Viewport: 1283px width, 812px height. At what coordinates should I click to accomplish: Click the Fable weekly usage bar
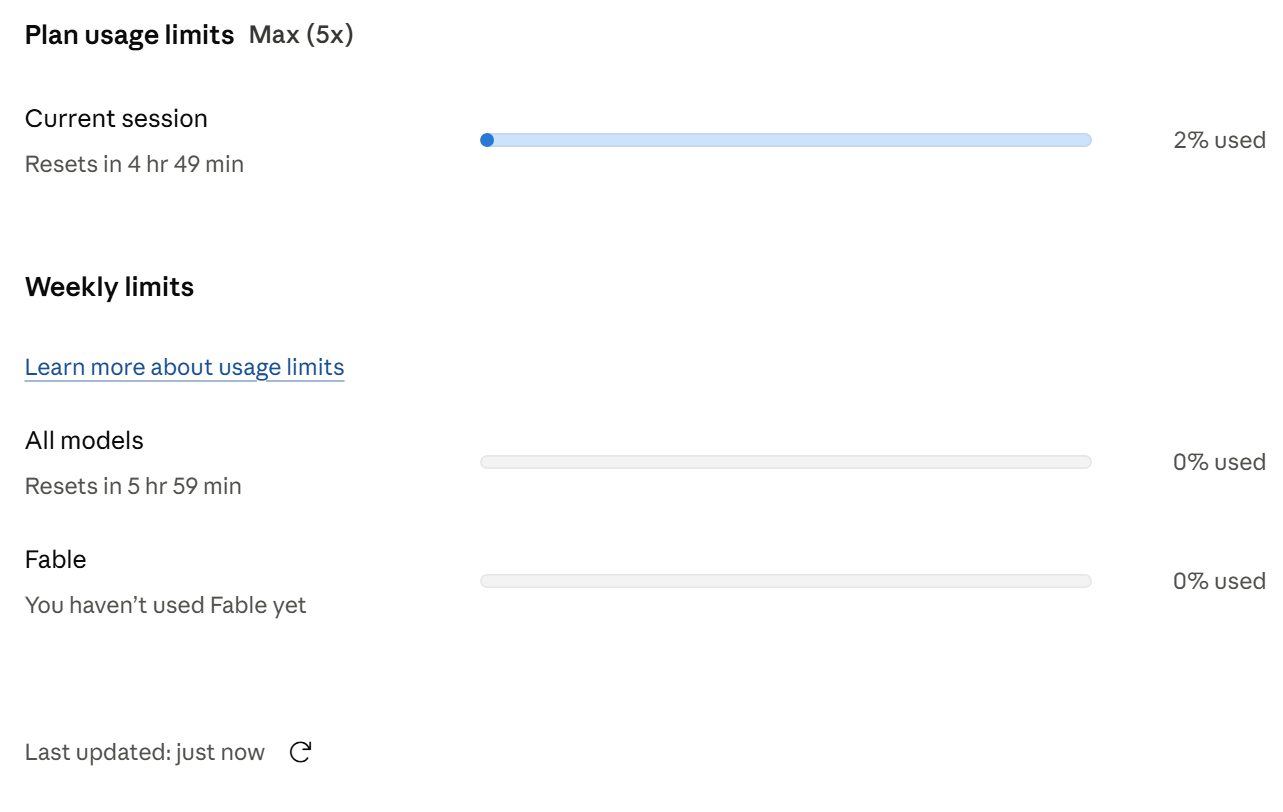(x=786, y=581)
